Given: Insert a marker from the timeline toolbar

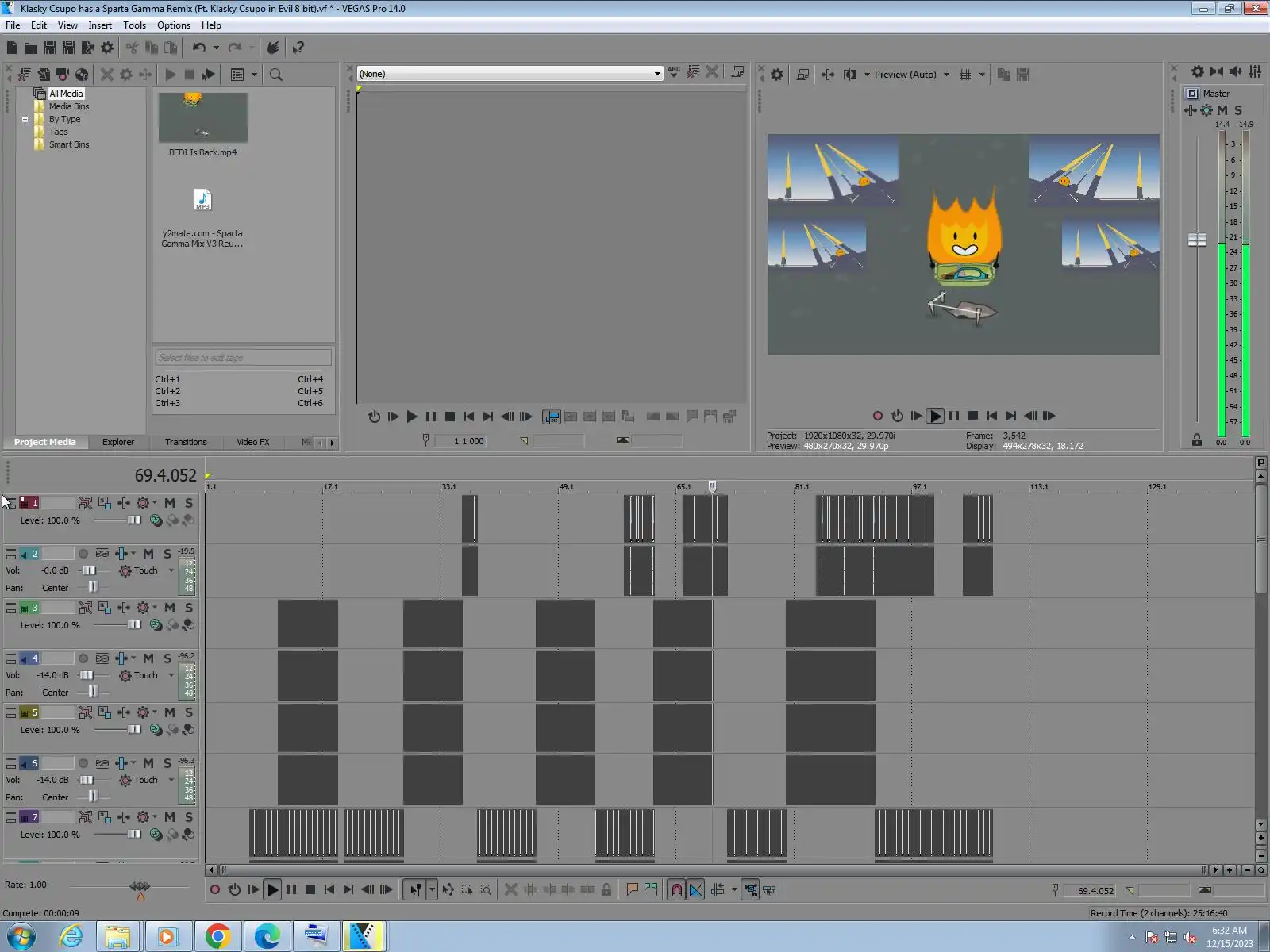Looking at the screenshot, I should click(x=632, y=890).
